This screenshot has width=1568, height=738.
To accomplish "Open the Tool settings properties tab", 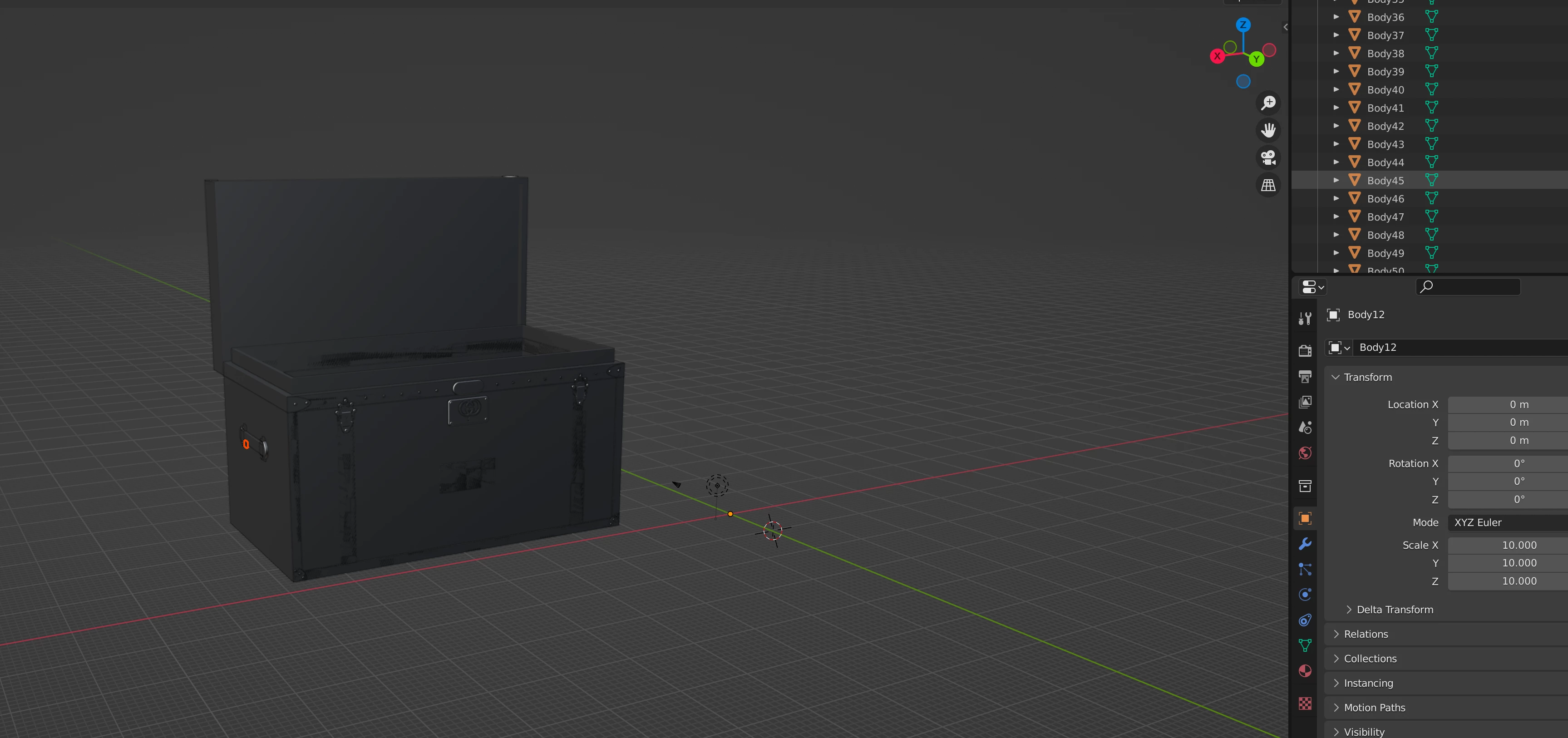I will coord(1304,318).
